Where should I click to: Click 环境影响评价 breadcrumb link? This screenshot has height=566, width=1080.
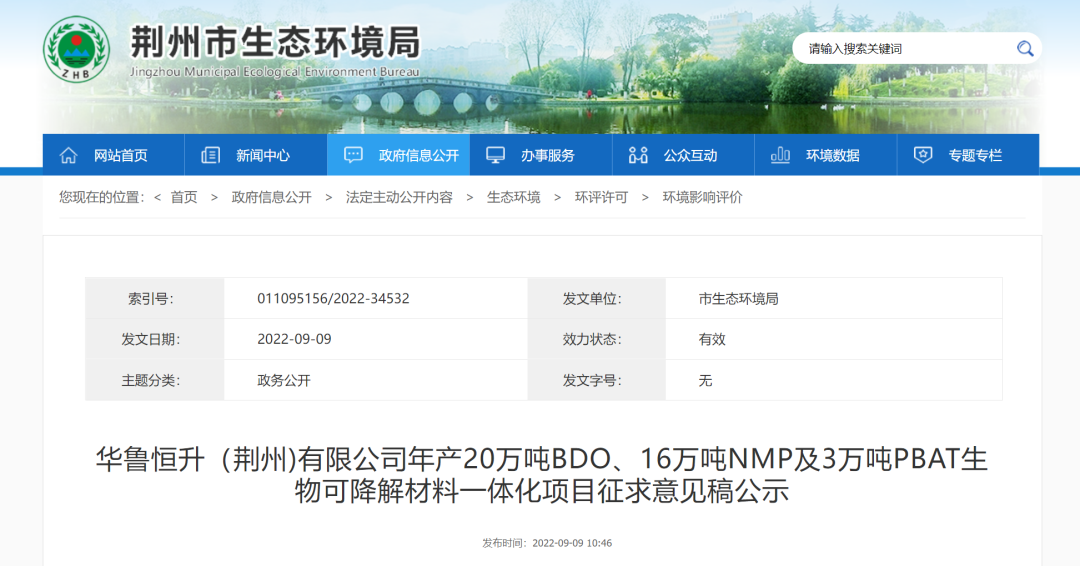coord(703,198)
